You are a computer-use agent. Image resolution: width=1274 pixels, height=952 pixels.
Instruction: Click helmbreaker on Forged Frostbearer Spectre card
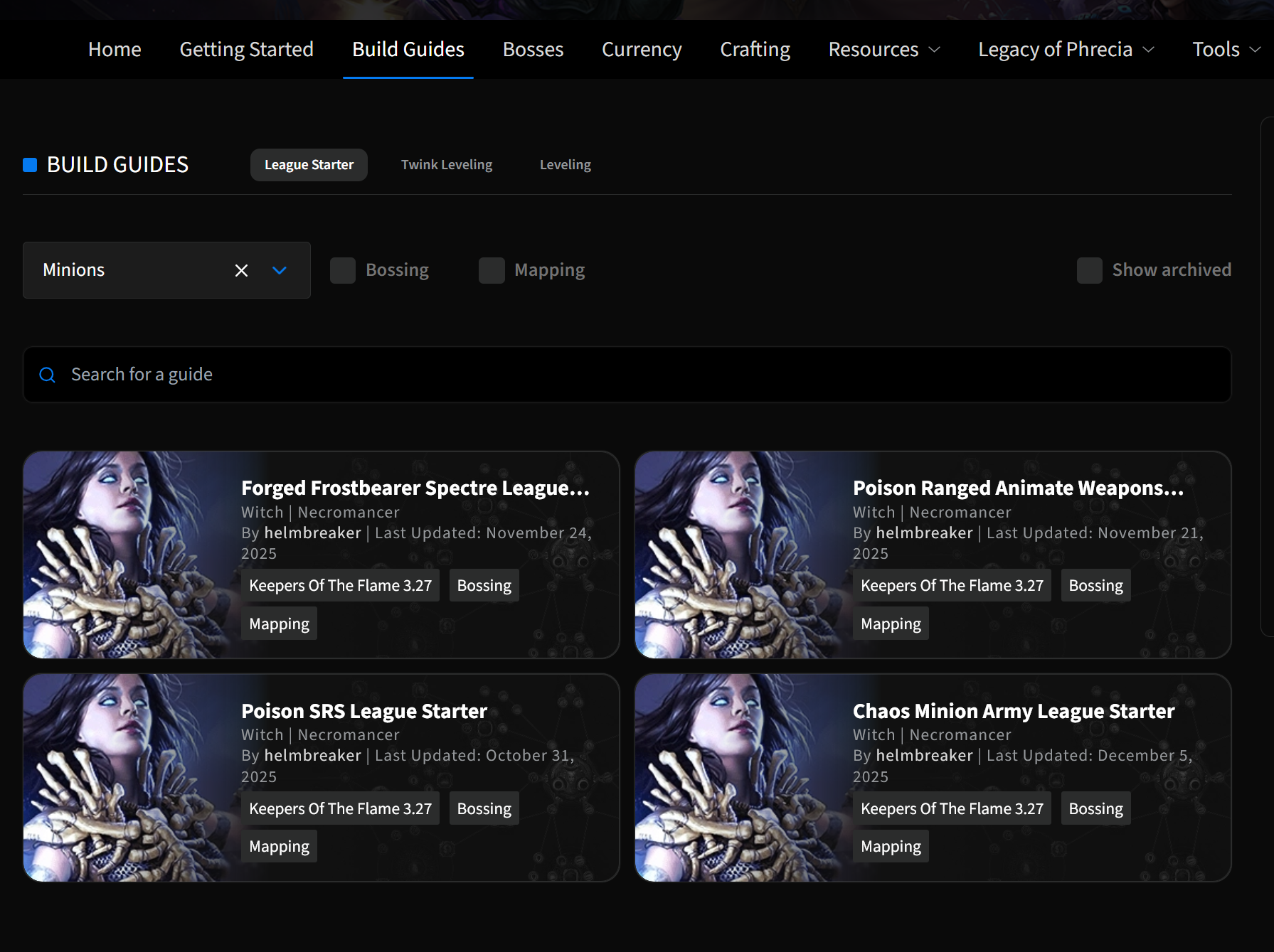(x=312, y=533)
